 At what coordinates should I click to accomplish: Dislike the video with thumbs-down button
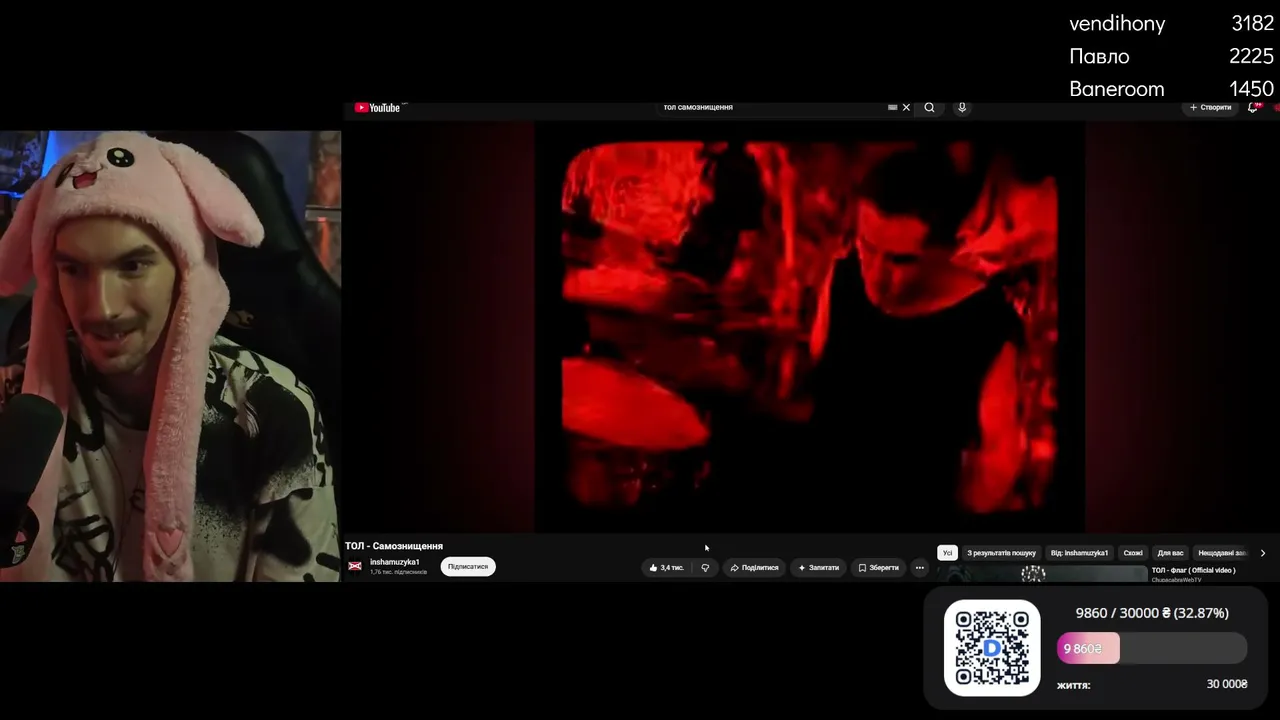pos(705,567)
